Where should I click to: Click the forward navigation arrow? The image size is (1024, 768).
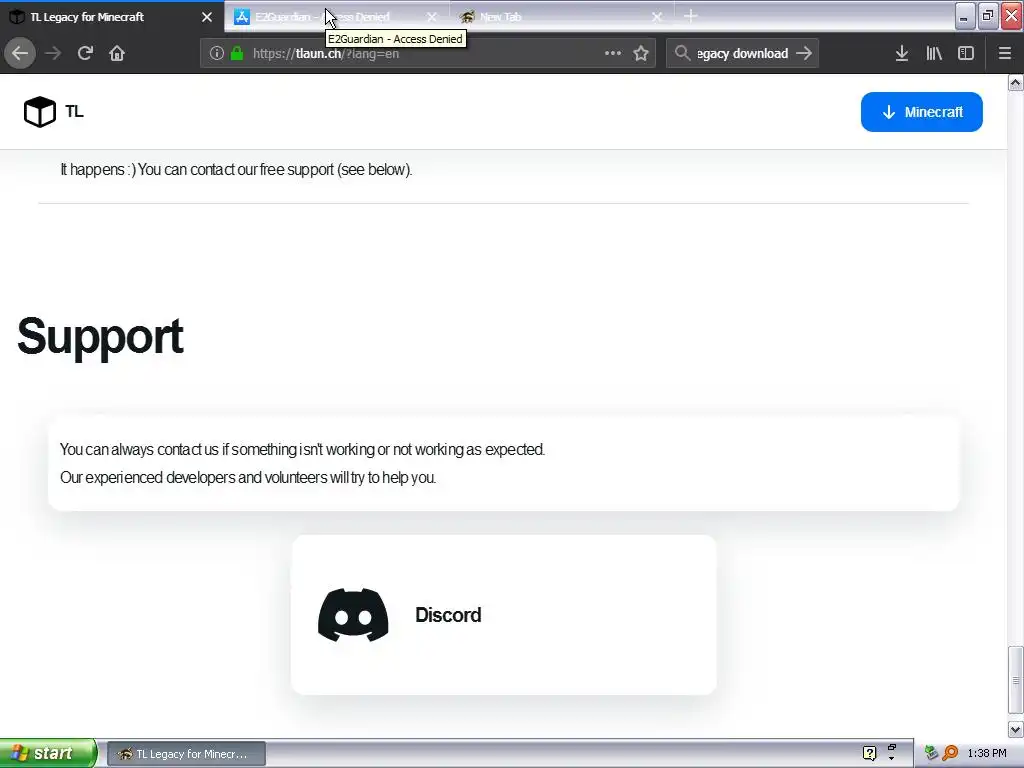53,54
